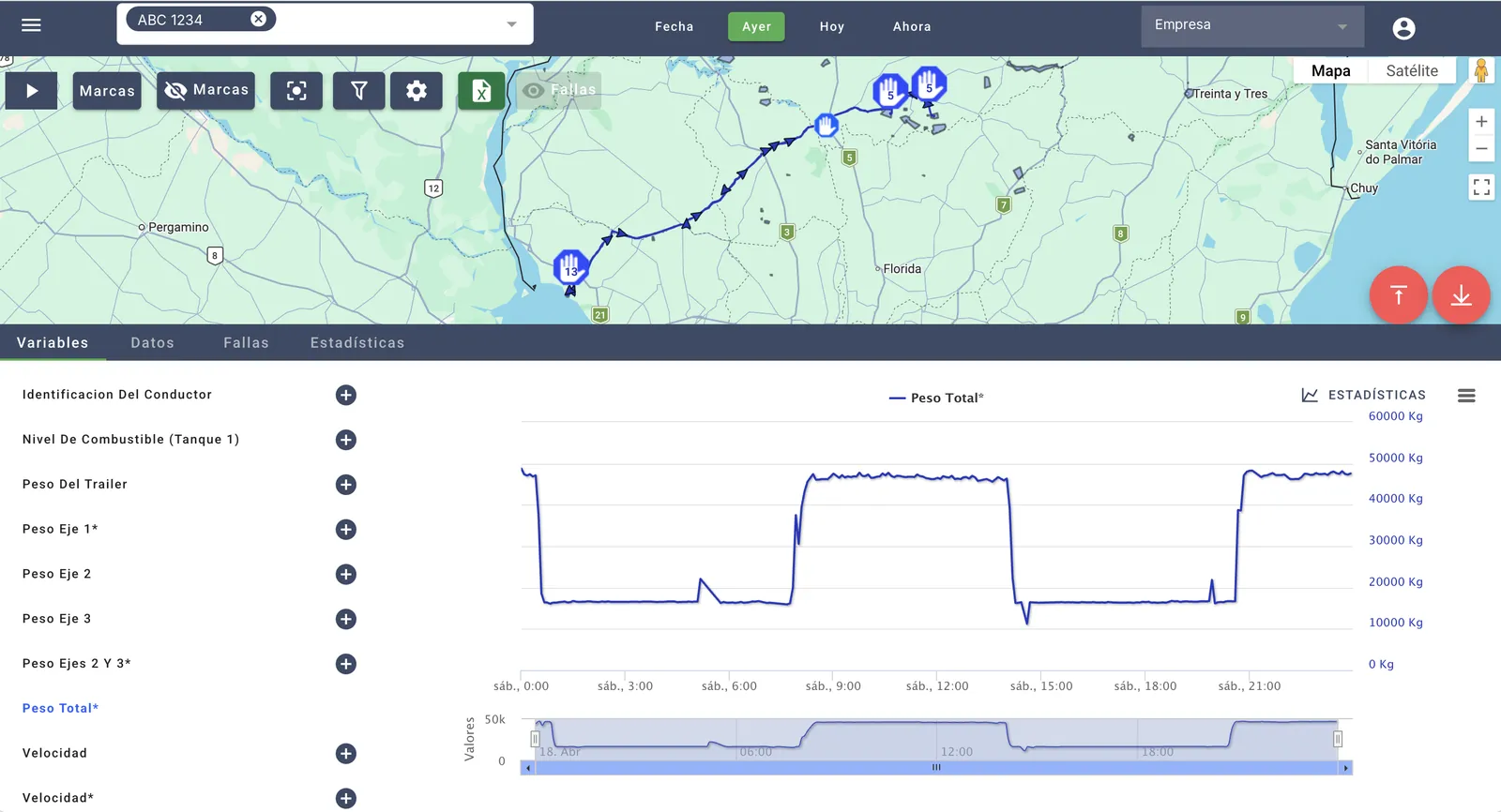This screenshot has height=812, width=1501.
Task: Open map settings gear
Action: pyautogui.click(x=417, y=91)
